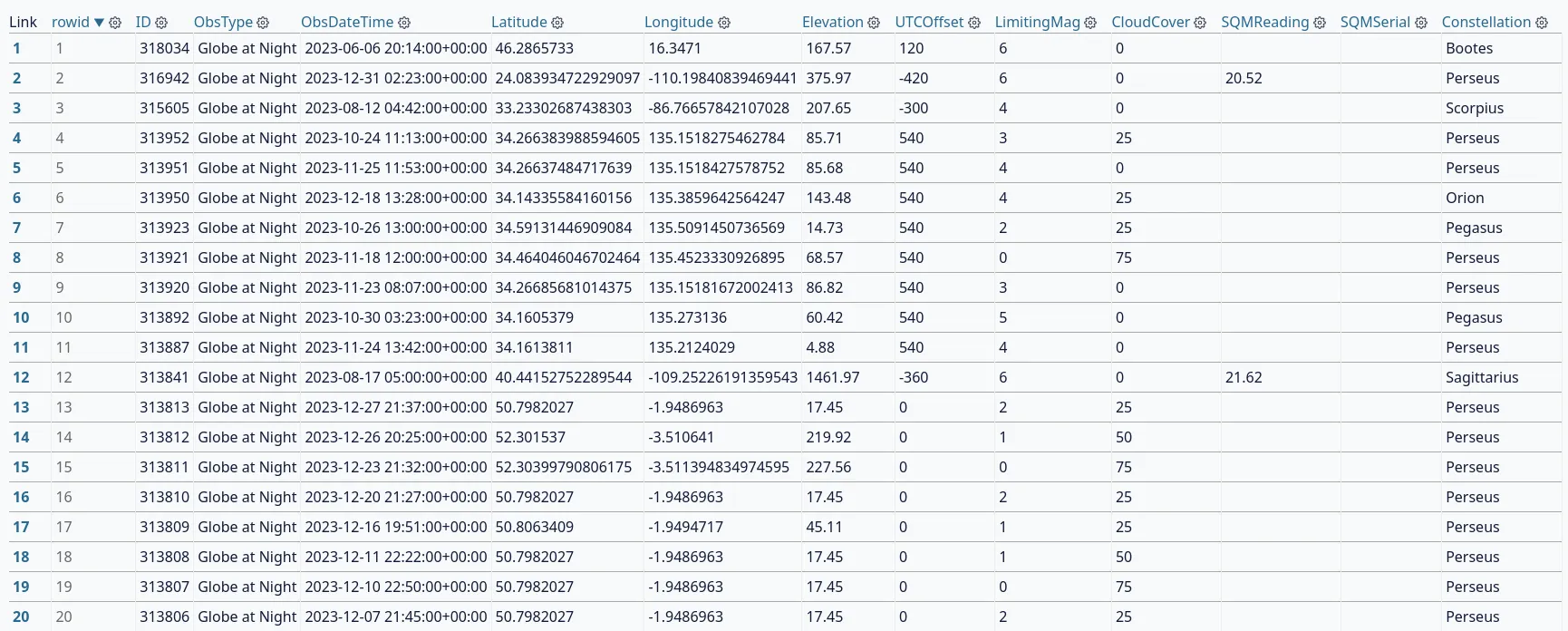The height and width of the screenshot is (631, 1568).
Task: Sort by the Latitude column header
Action: tap(519, 22)
